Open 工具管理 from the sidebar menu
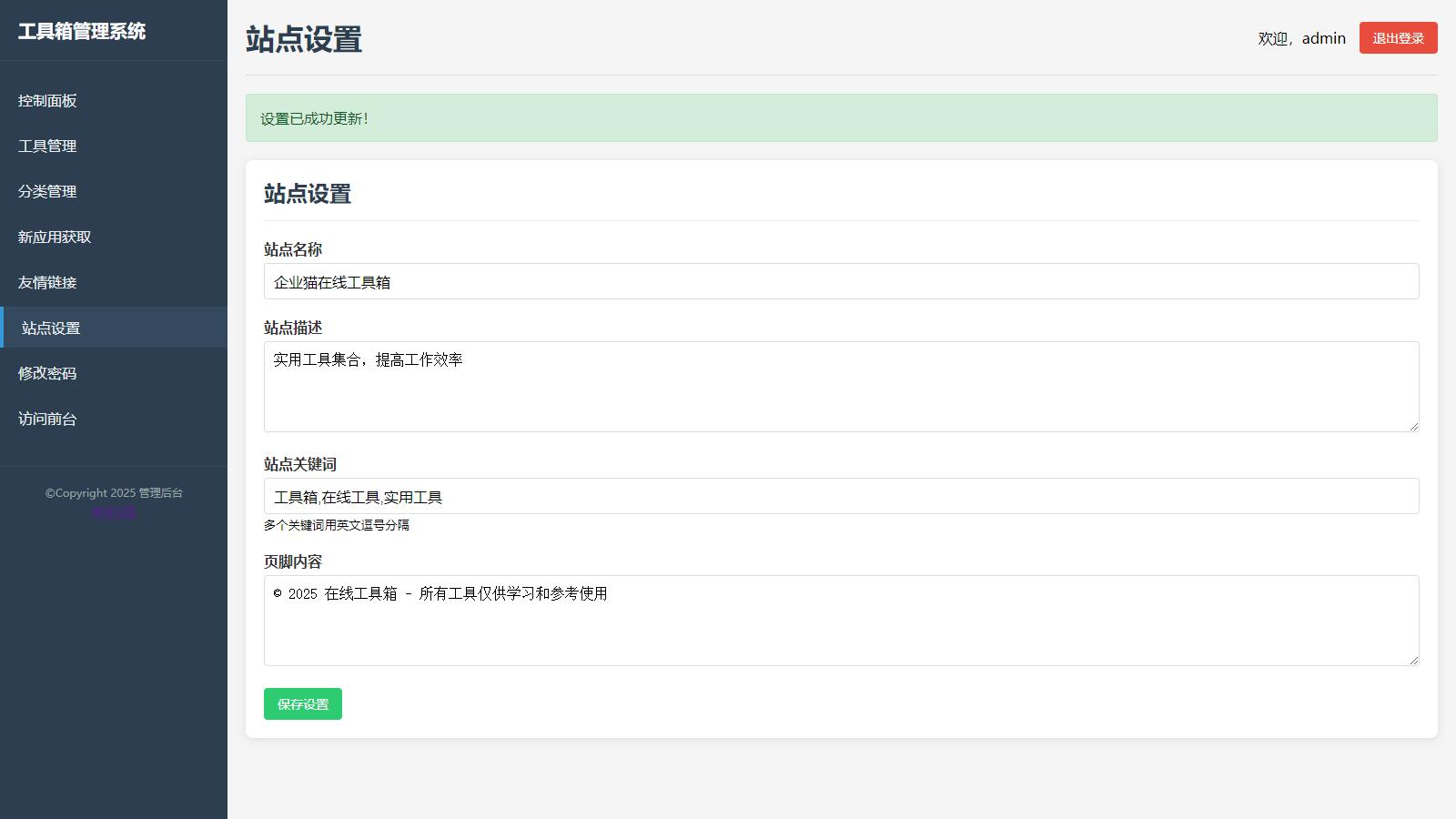The width and height of the screenshot is (1456, 819). (x=45, y=146)
